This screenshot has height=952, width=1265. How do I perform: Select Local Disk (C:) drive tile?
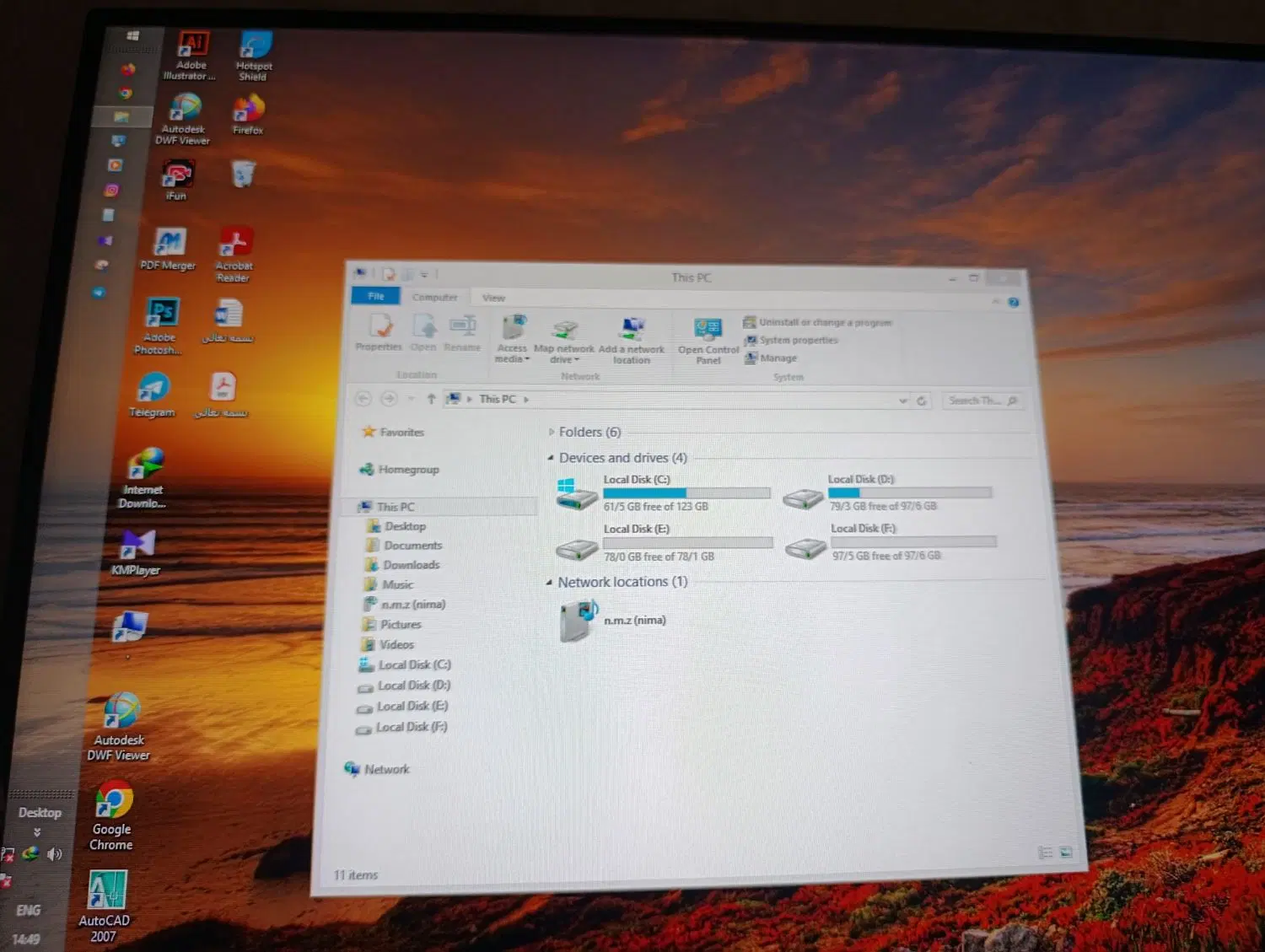[x=663, y=493]
